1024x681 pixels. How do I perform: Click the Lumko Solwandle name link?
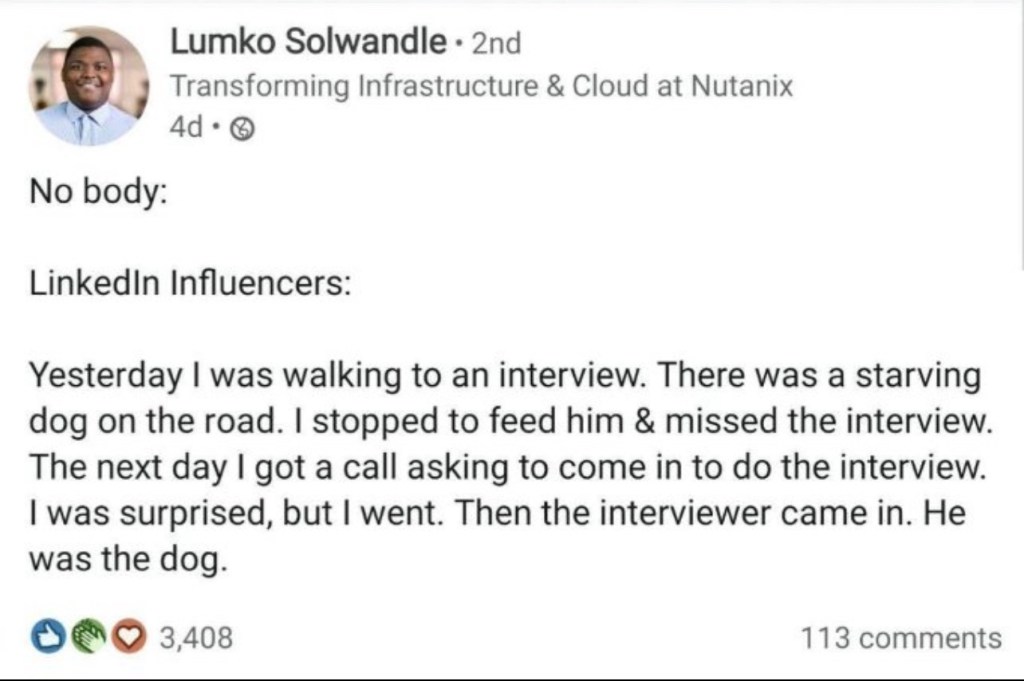[x=308, y=42]
